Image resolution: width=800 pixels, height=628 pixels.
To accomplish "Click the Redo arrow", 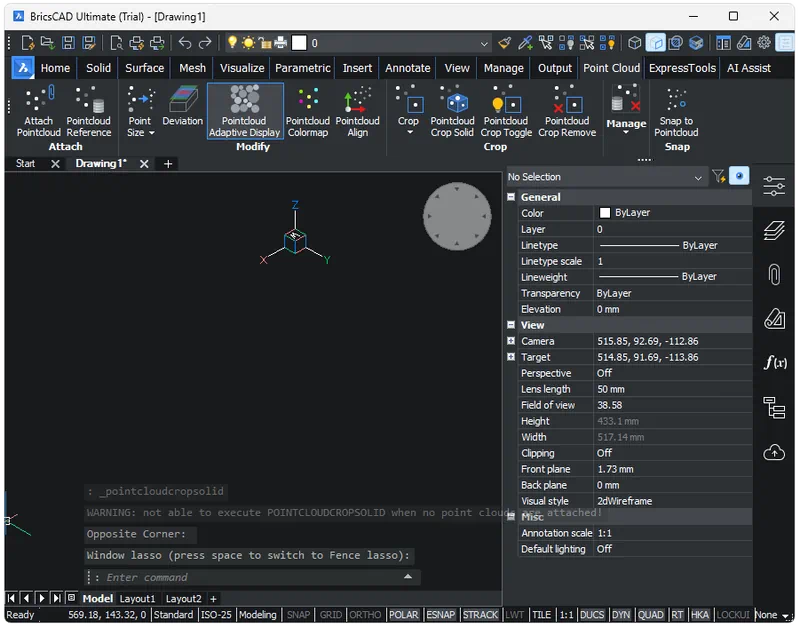I will [x=205, y=43].
